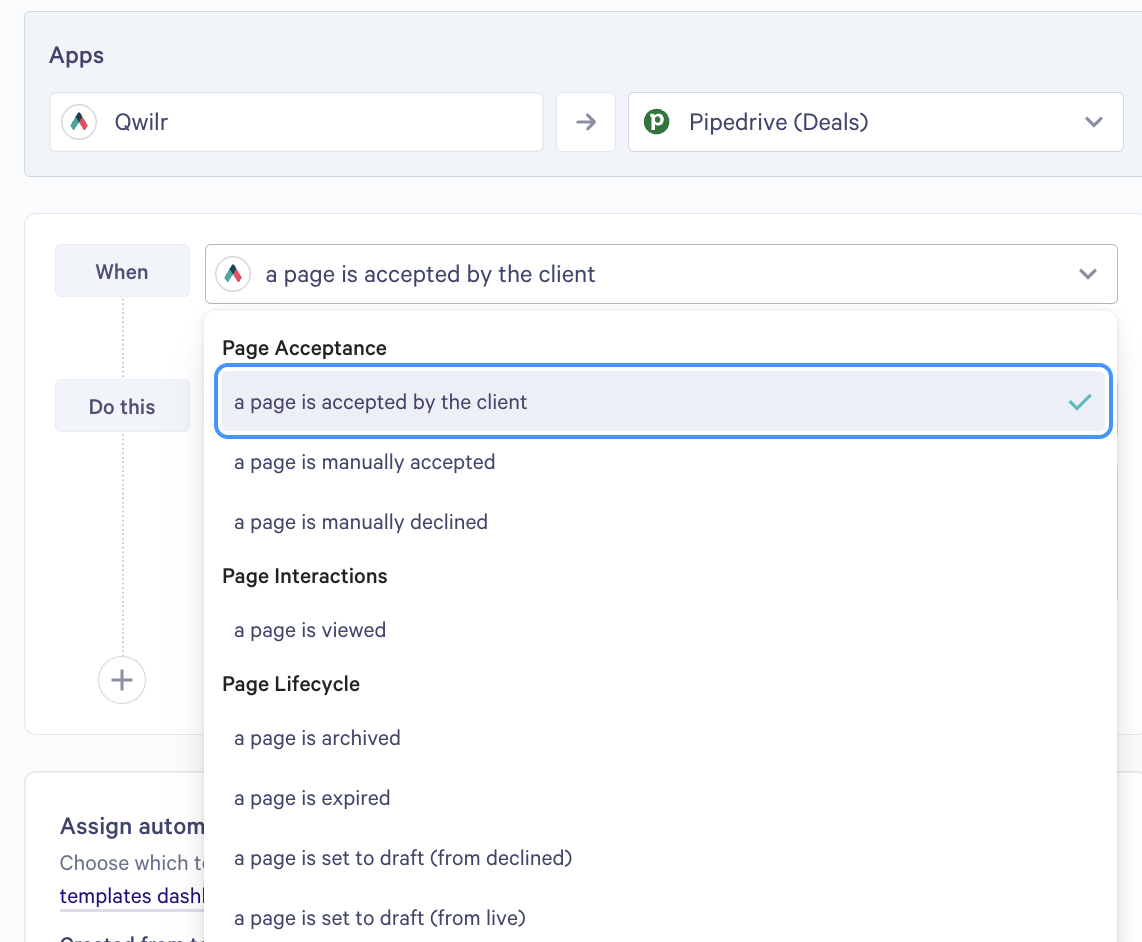
Task: Choose 'a page is manually declined' trigger
Action: pyautogui.click(x=661, y=522)
